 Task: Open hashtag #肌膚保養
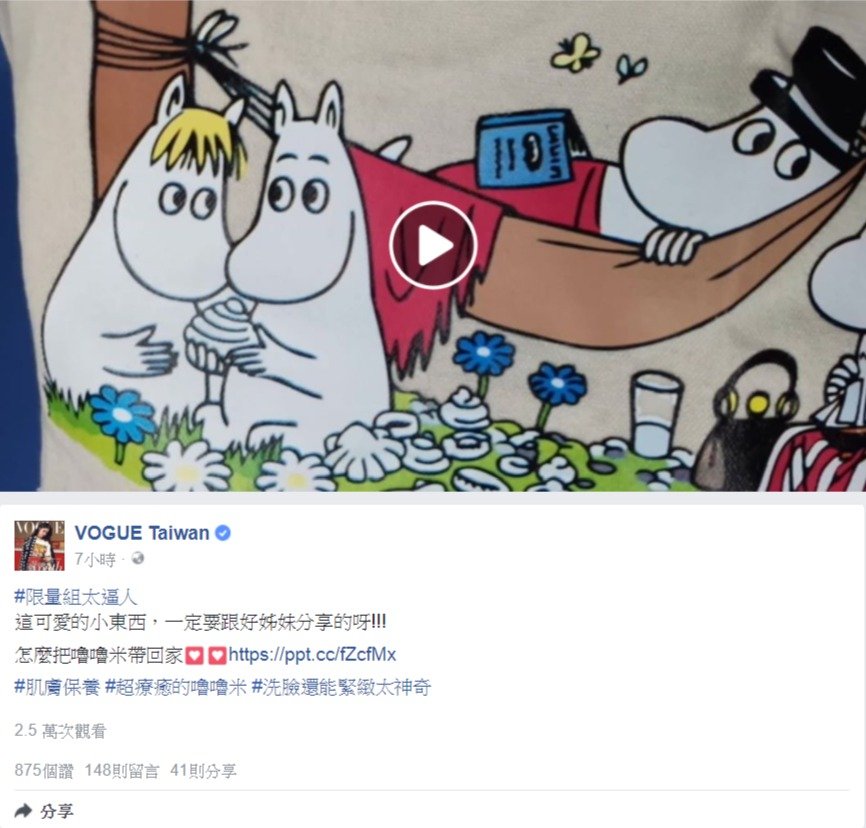pyautogui.click(x=57, y=687)
